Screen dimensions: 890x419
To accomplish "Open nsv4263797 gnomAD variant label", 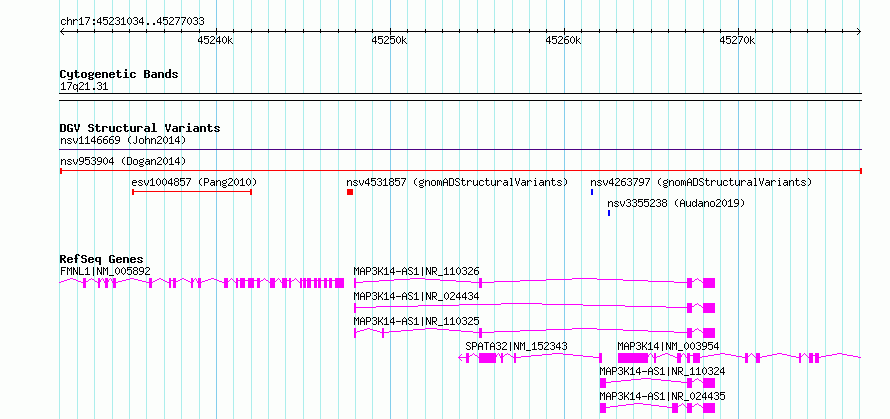I will 701,182.
